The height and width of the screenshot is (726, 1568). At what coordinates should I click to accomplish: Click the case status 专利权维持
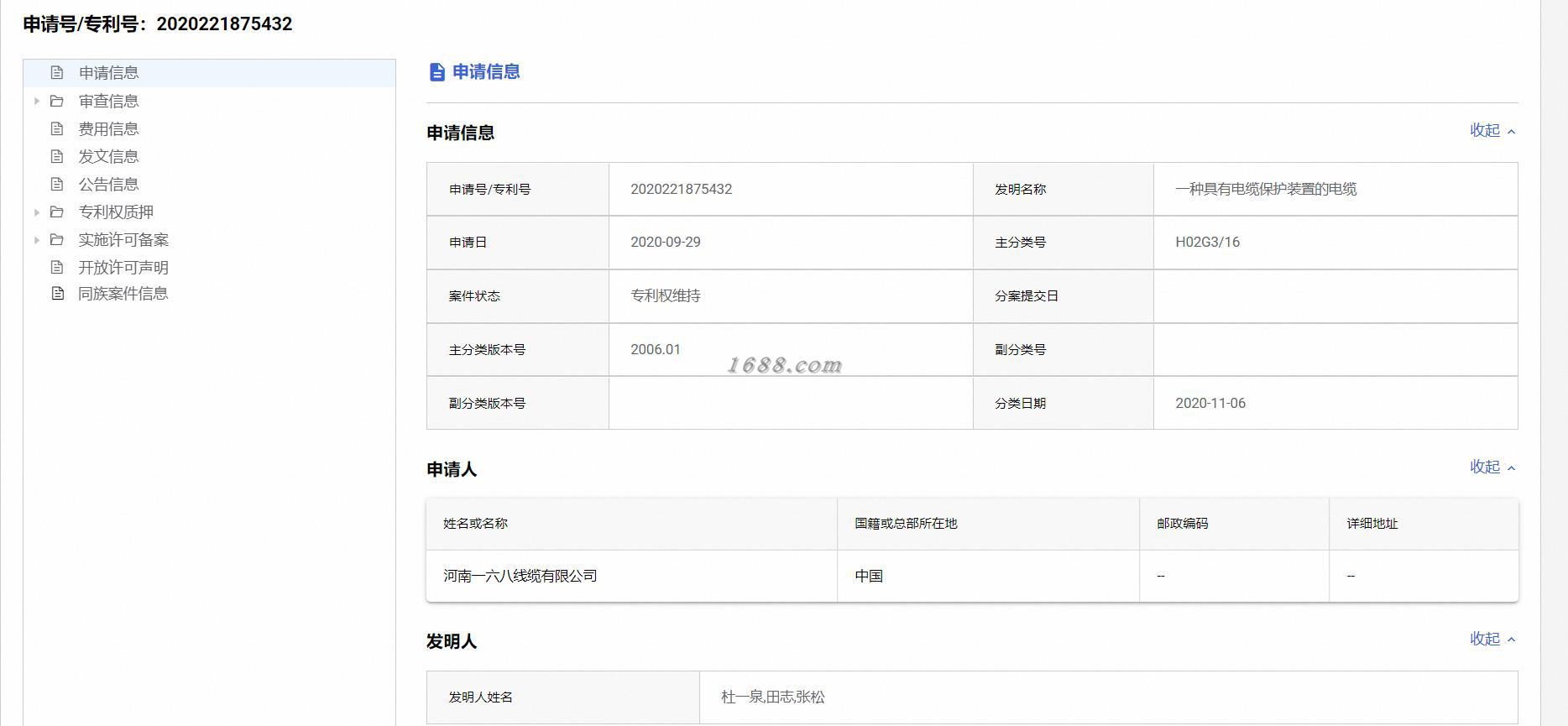pyautogui.click(x=666, y=295)
